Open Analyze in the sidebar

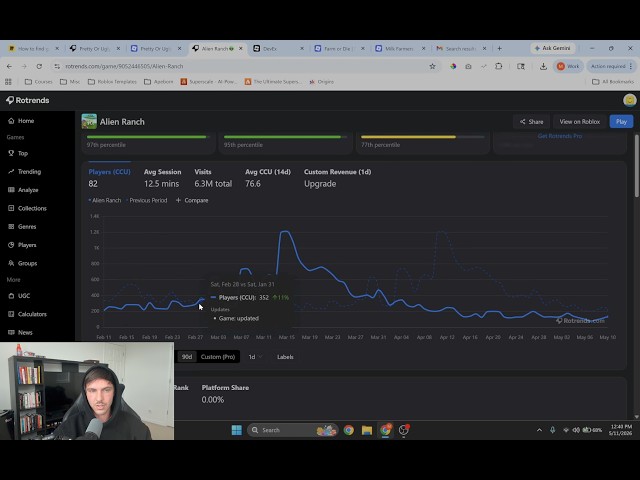[x=23, y=190]
